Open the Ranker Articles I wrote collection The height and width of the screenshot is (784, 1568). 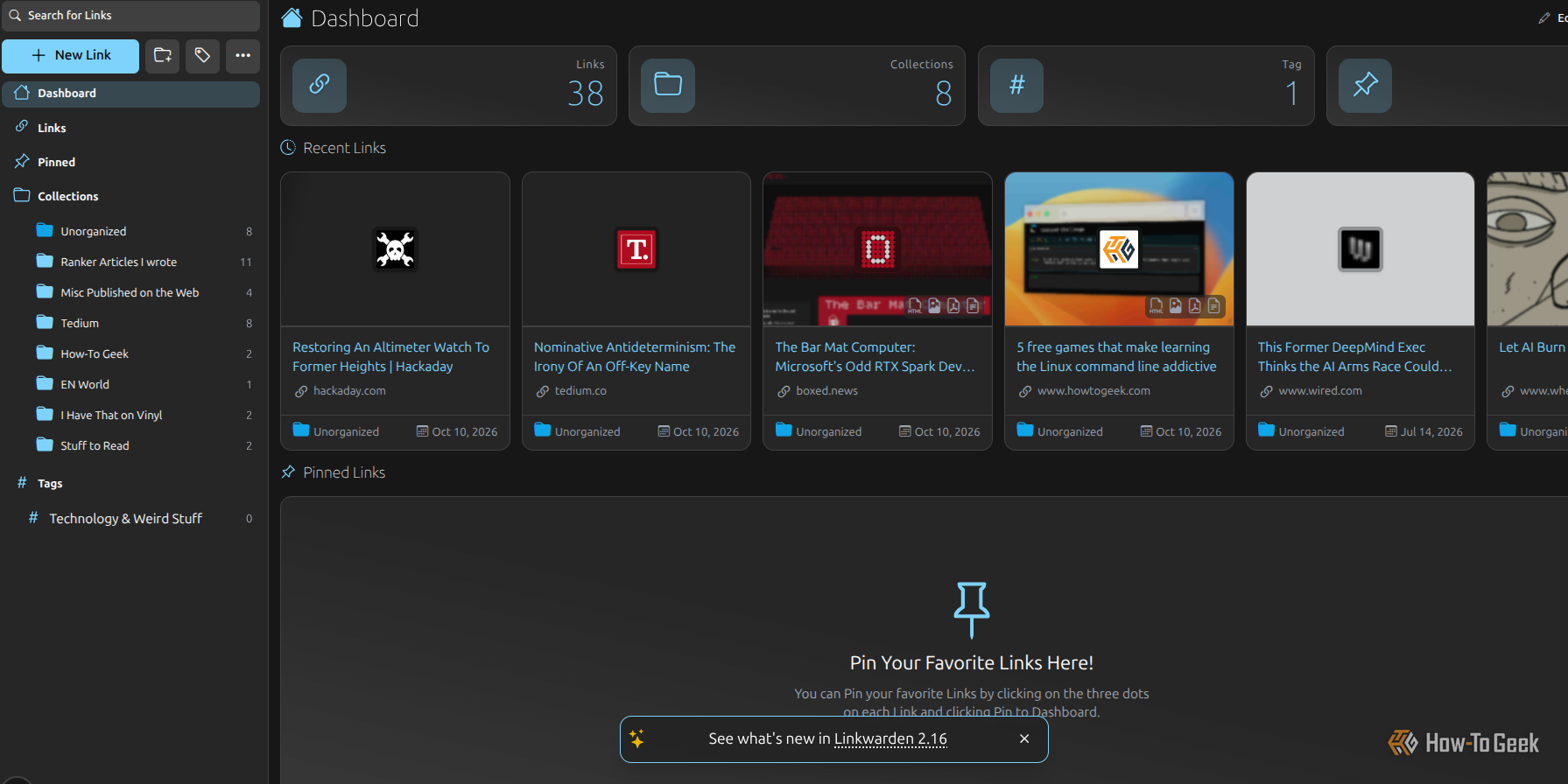coord(144,262)
